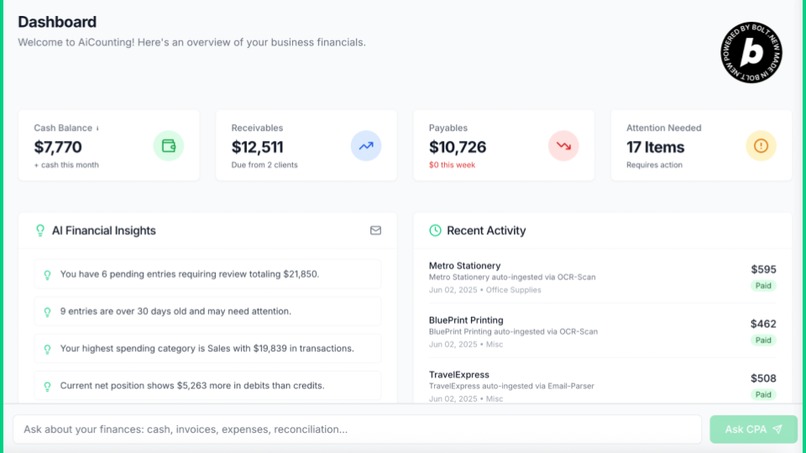Click the Paid badge under $508
Image resolution: width=806 pixels, height=453 pixels.
coord(763,395)
